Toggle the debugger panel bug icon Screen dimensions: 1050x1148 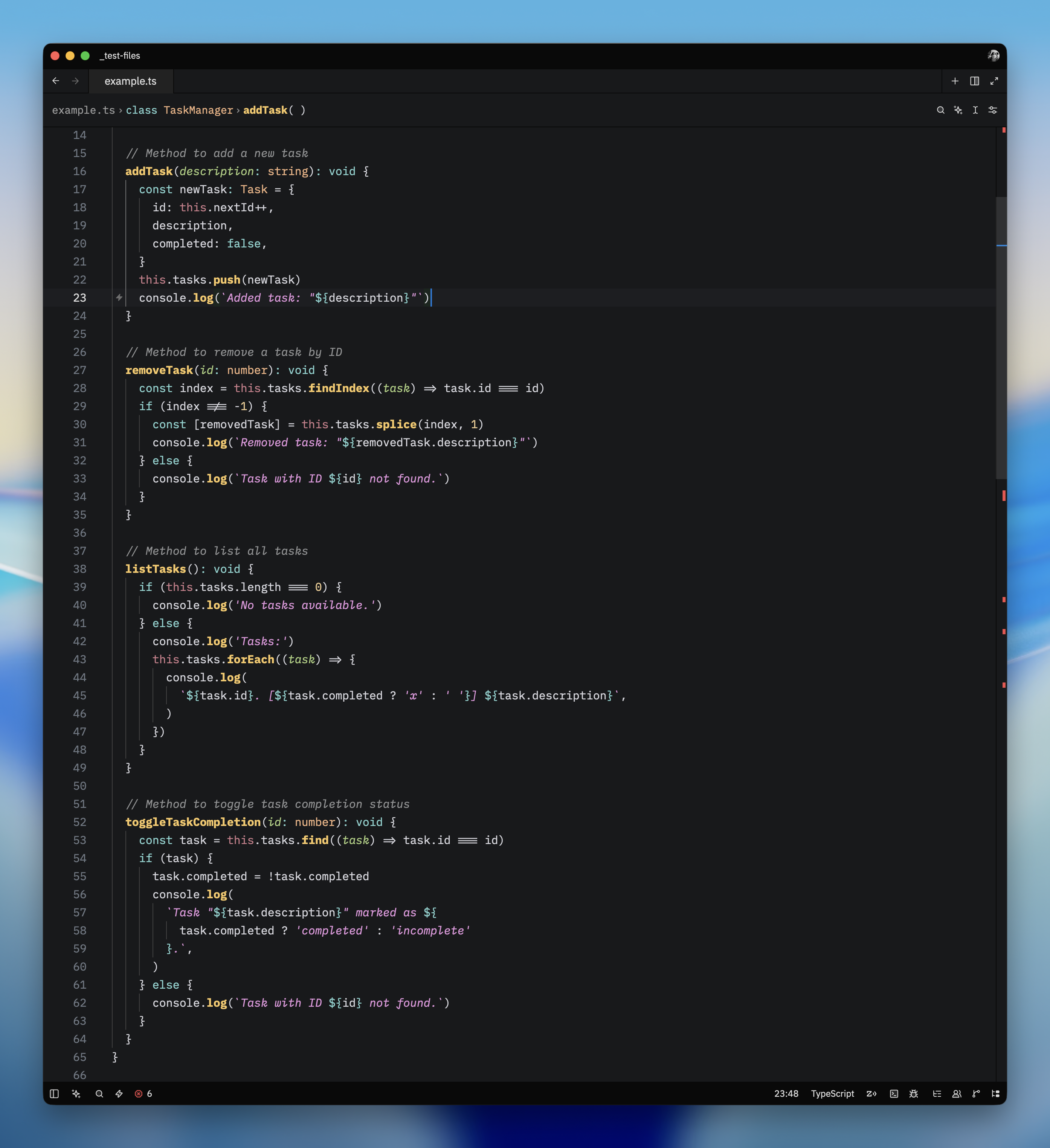(x=913, y=1093)
